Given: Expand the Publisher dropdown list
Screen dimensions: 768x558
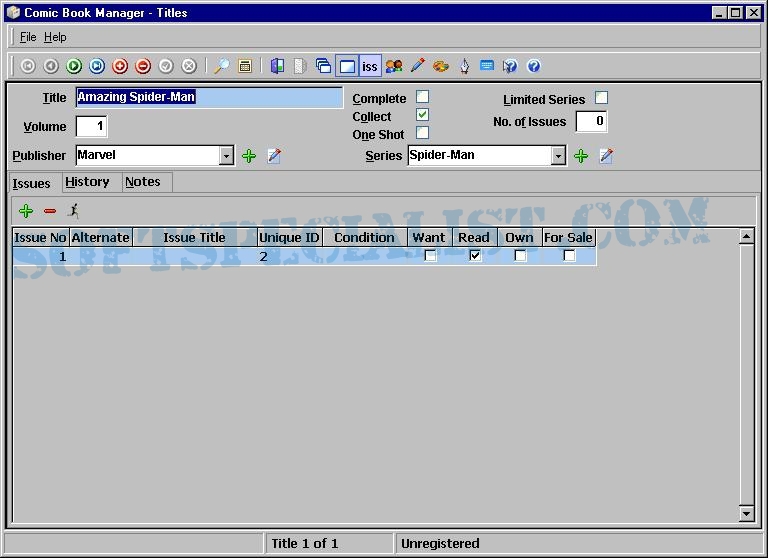Looking at the screenshot, I should (227, 156).
